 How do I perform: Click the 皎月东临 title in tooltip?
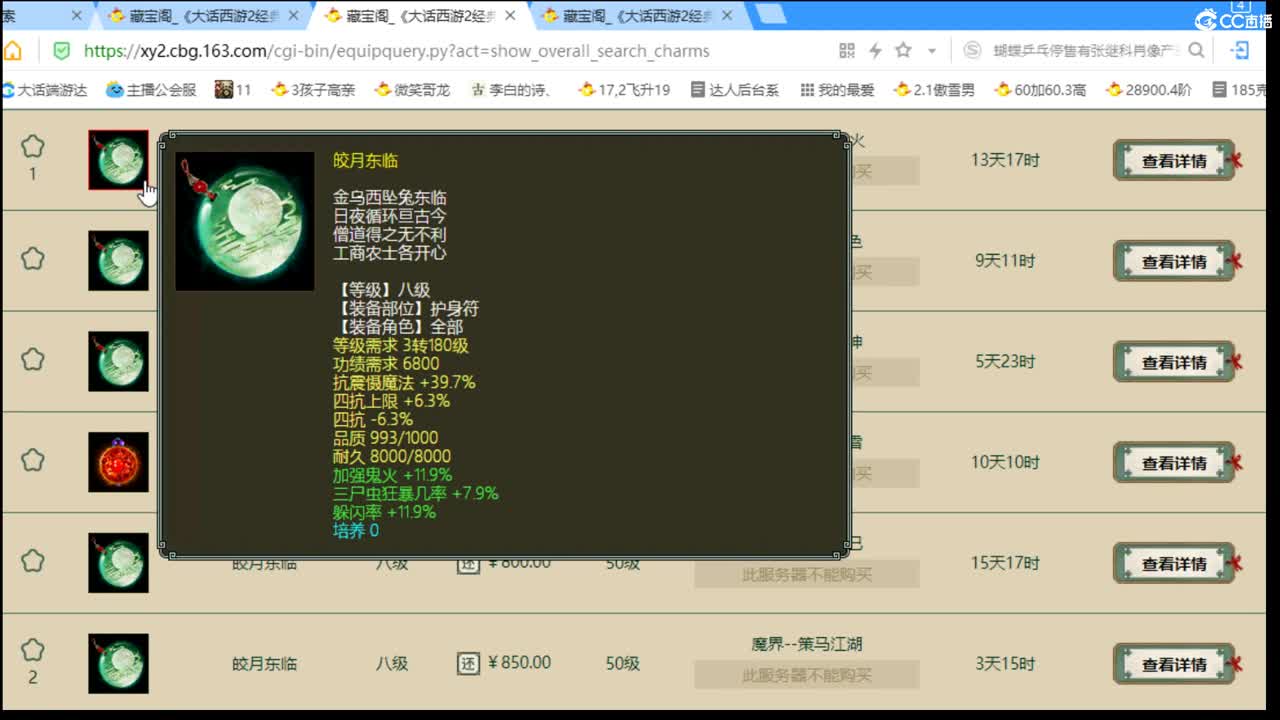click(x=365, y=161)
